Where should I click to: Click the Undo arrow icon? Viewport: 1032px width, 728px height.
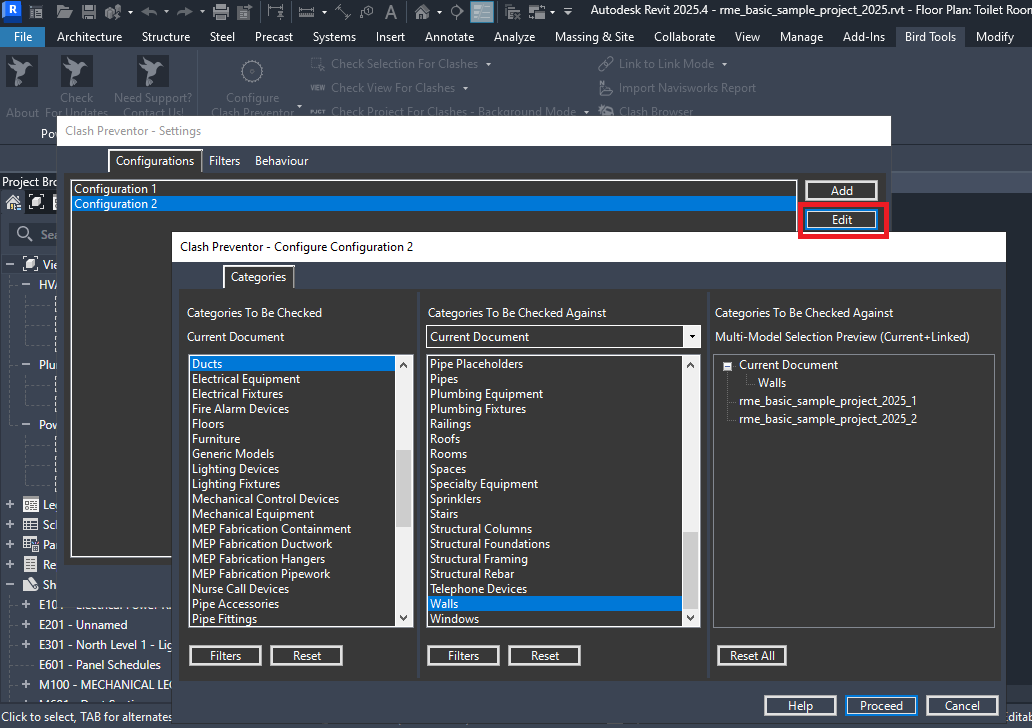tap(149, 12)
